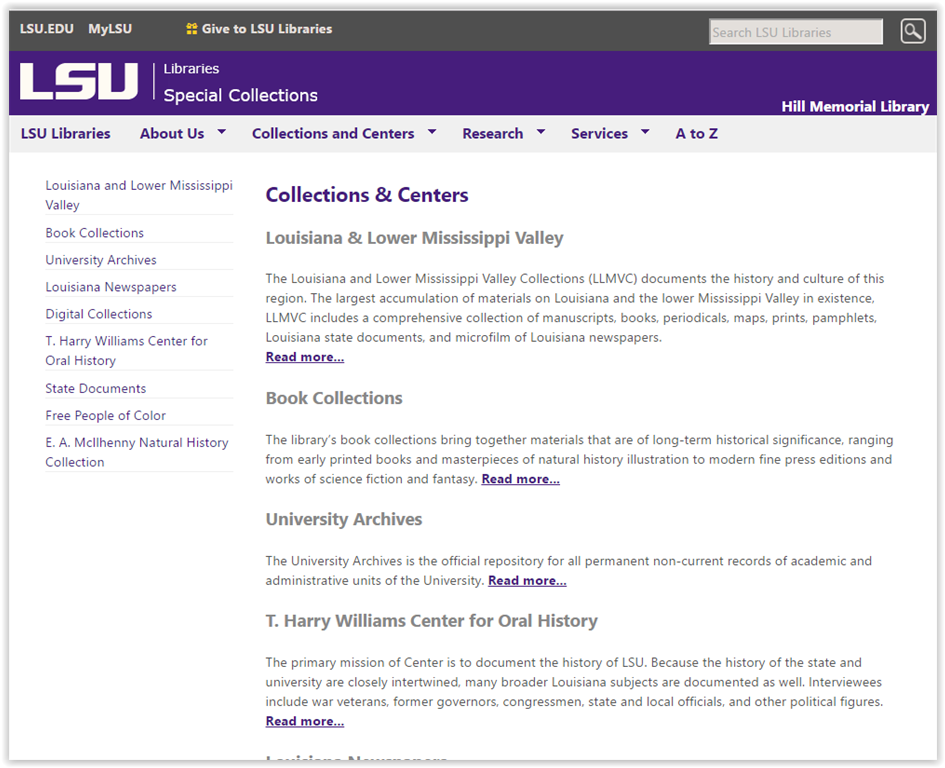Open the Services menu item
Image resolution: width=945 pixels, height=768 pixels.
click(x=599, y=133)
